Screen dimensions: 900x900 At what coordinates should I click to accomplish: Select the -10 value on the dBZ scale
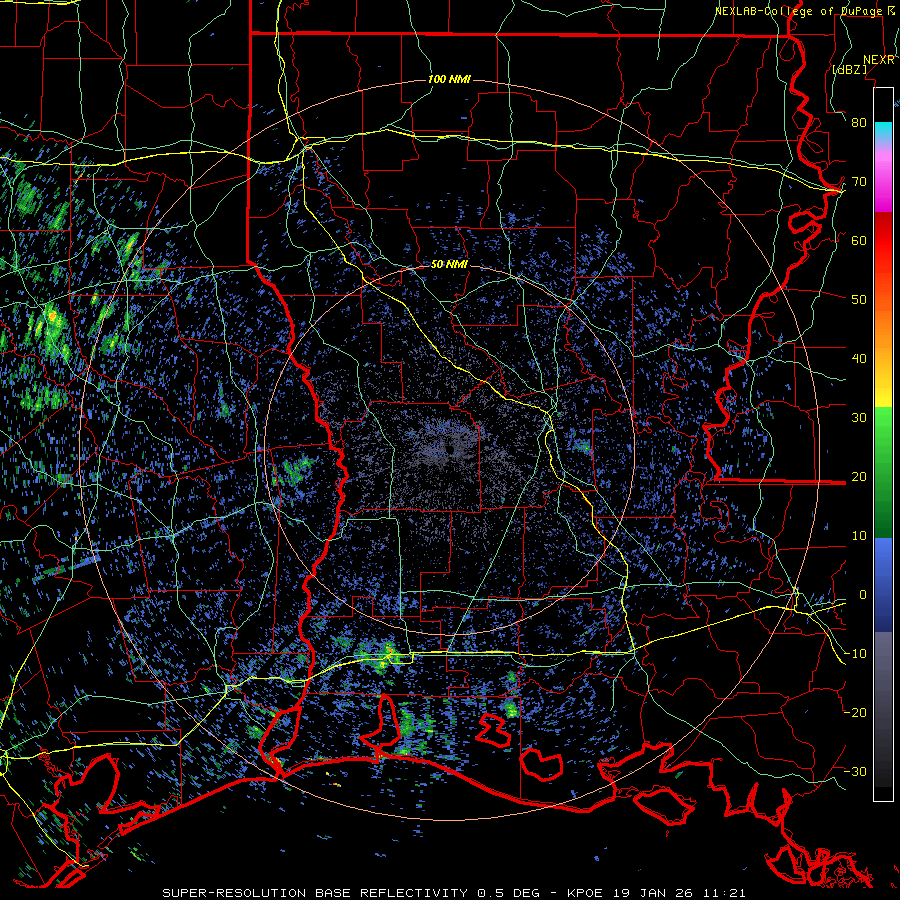point(855,654)
